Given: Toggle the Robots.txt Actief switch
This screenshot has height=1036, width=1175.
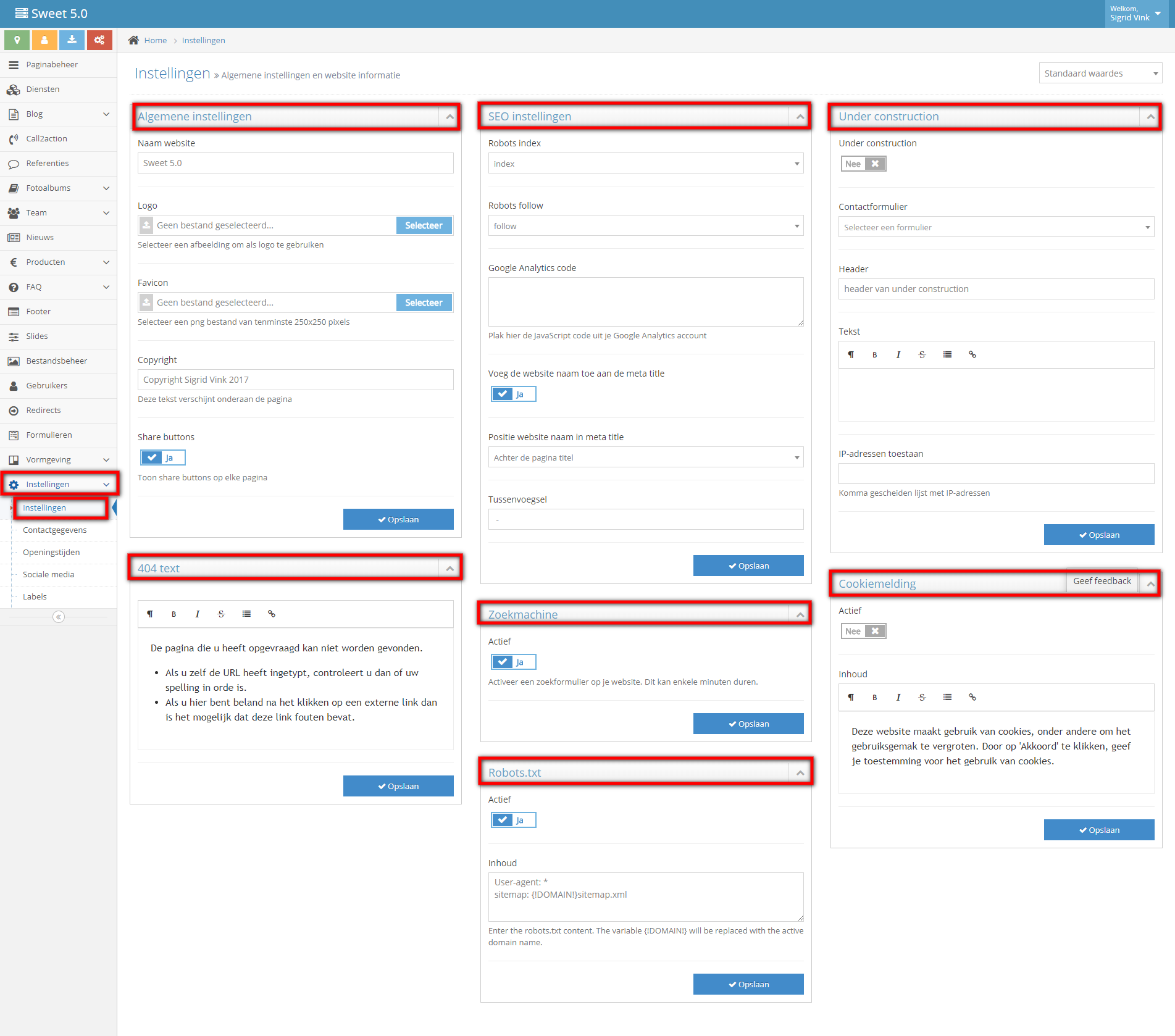Looking at the screenshot, I should click(514, 820).
